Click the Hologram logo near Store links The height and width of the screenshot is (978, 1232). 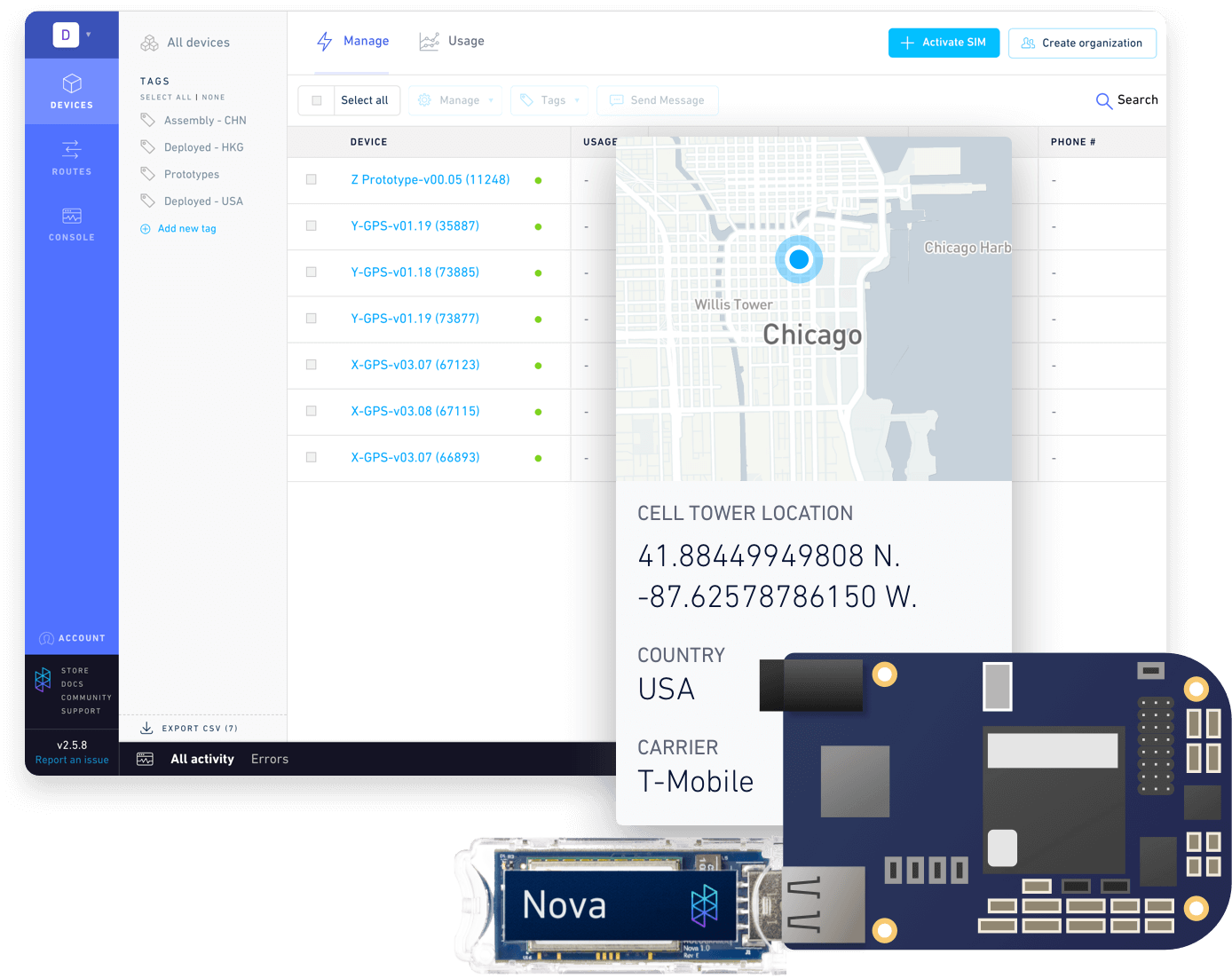(43, 679)
